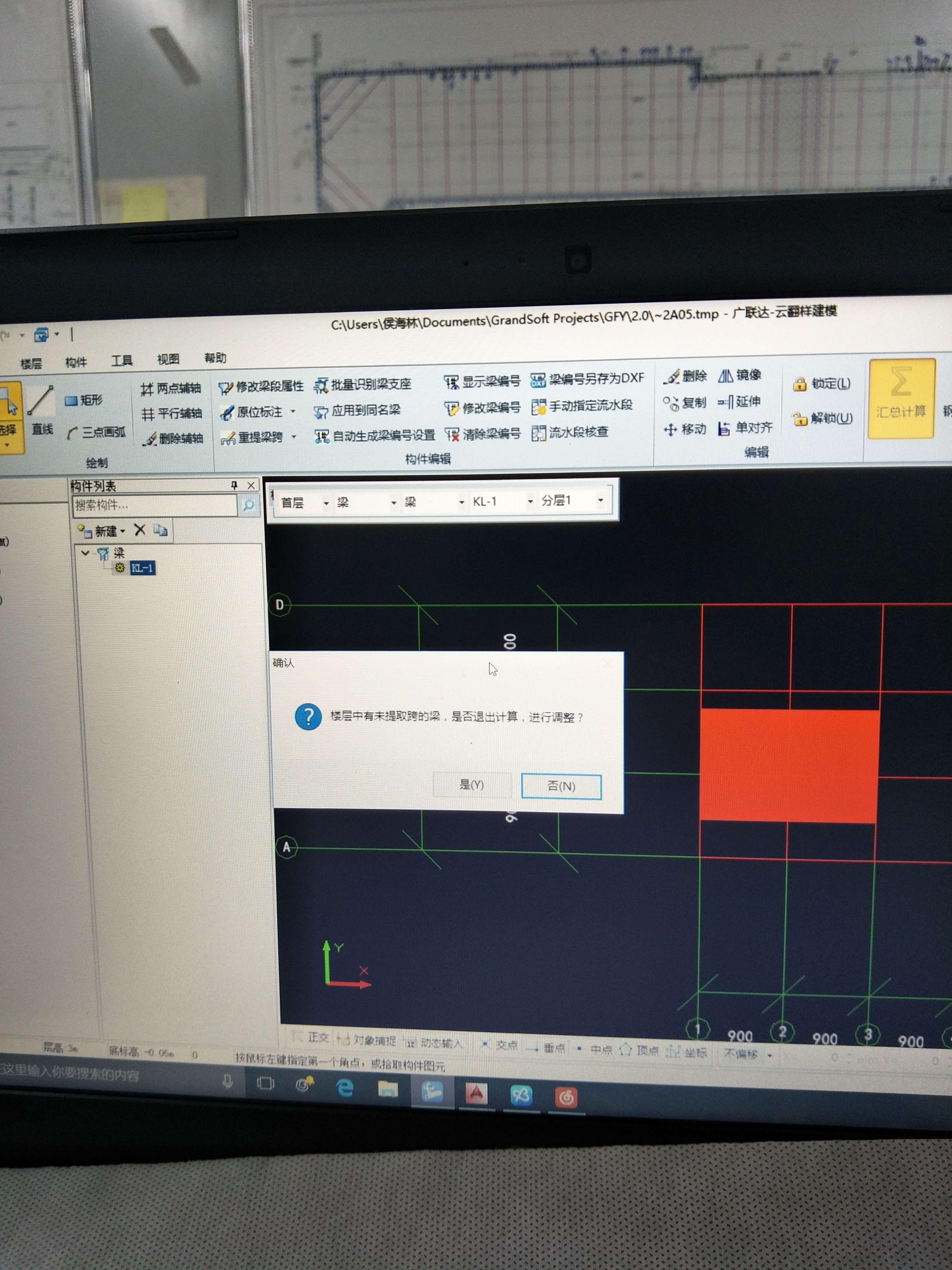Click 应用到同名梁 tool

(x=357, y=410)
